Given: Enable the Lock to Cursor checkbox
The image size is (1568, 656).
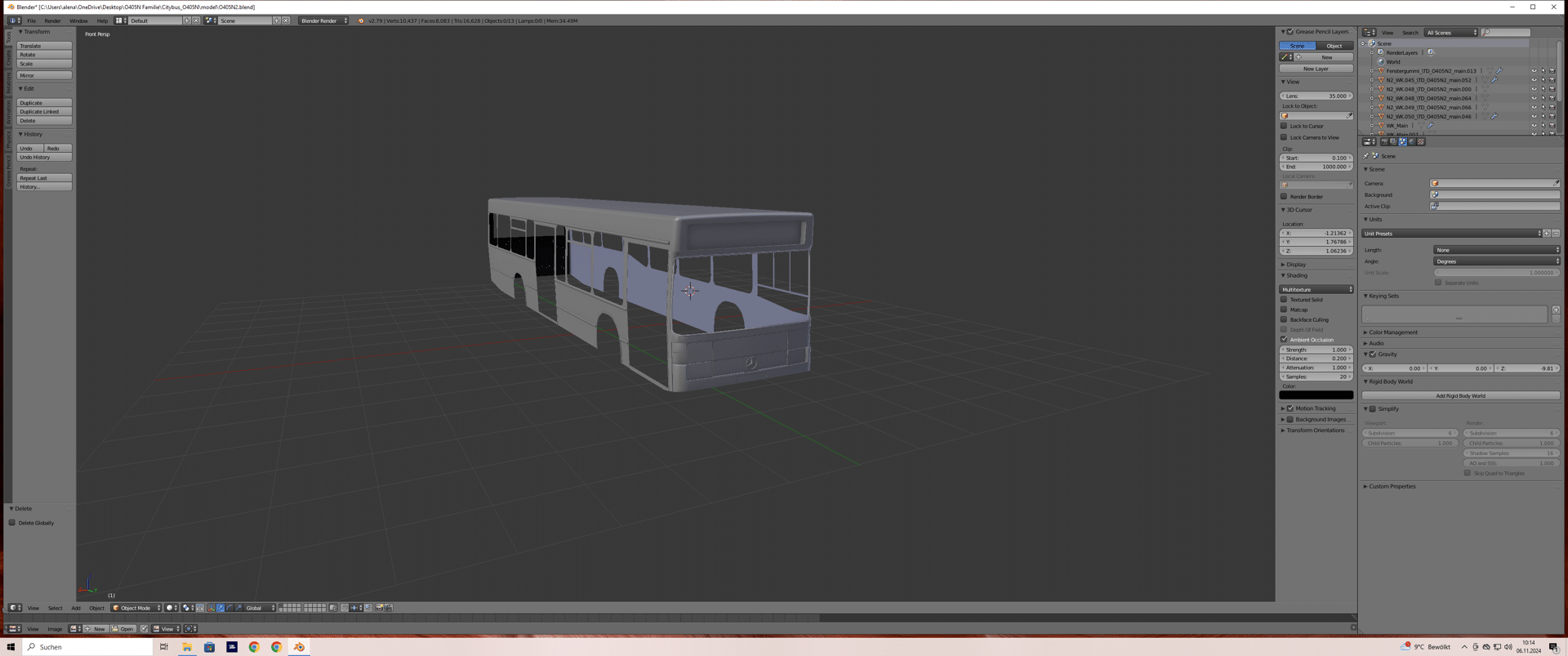Looking at the screenshot, I should [1284, 126].
